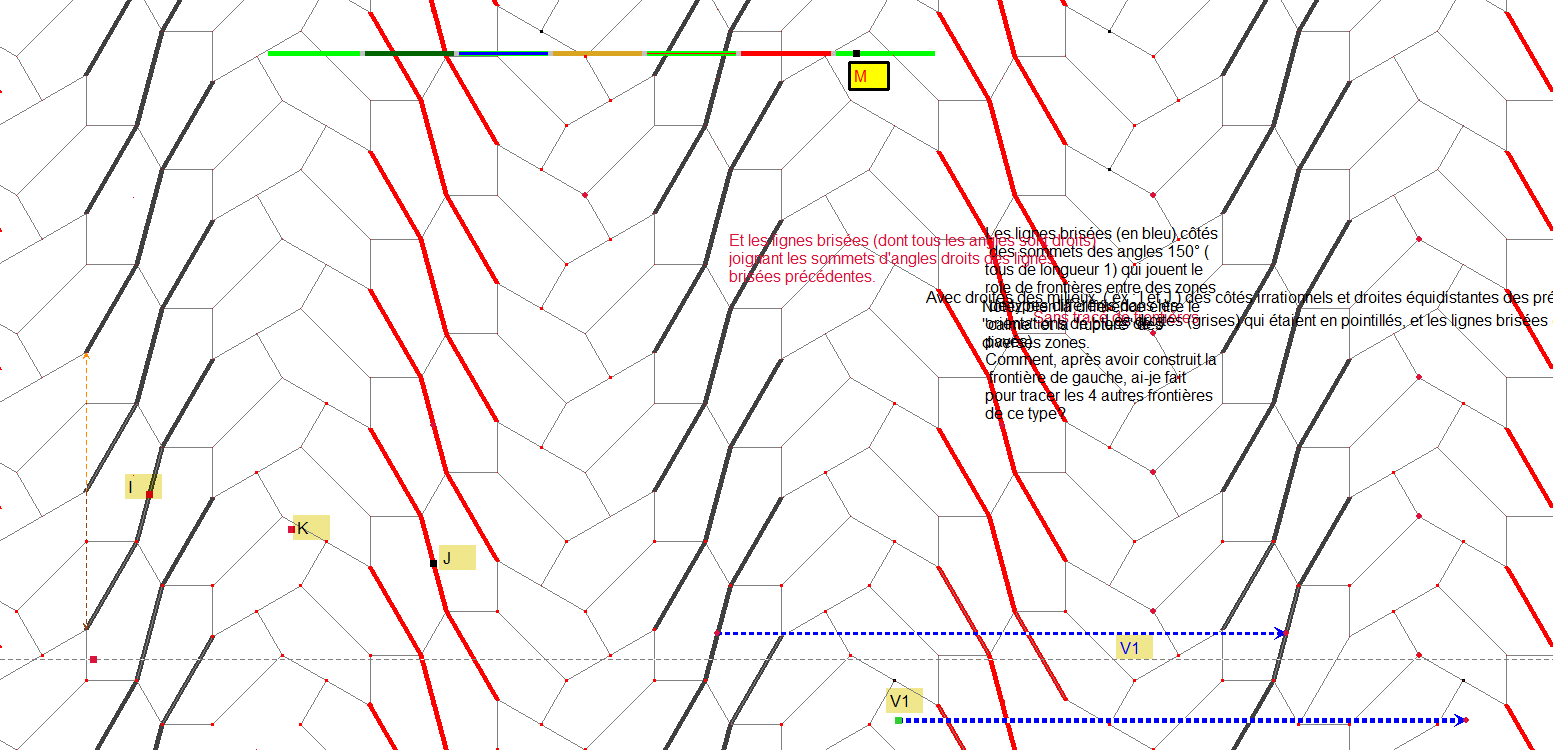
Task: Select the orange segment in the top bar
Action: point(597,53)
